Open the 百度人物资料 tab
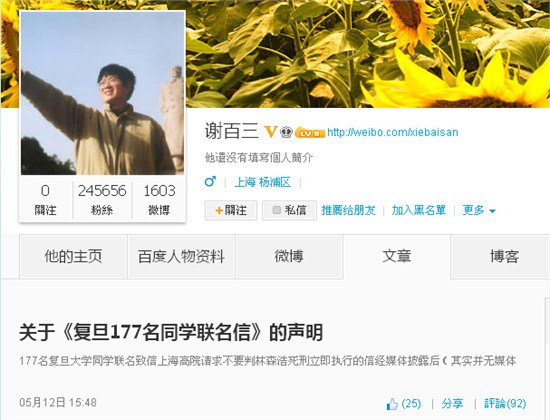The height and width of the screenshot is (420, 550). coord(181,256)
